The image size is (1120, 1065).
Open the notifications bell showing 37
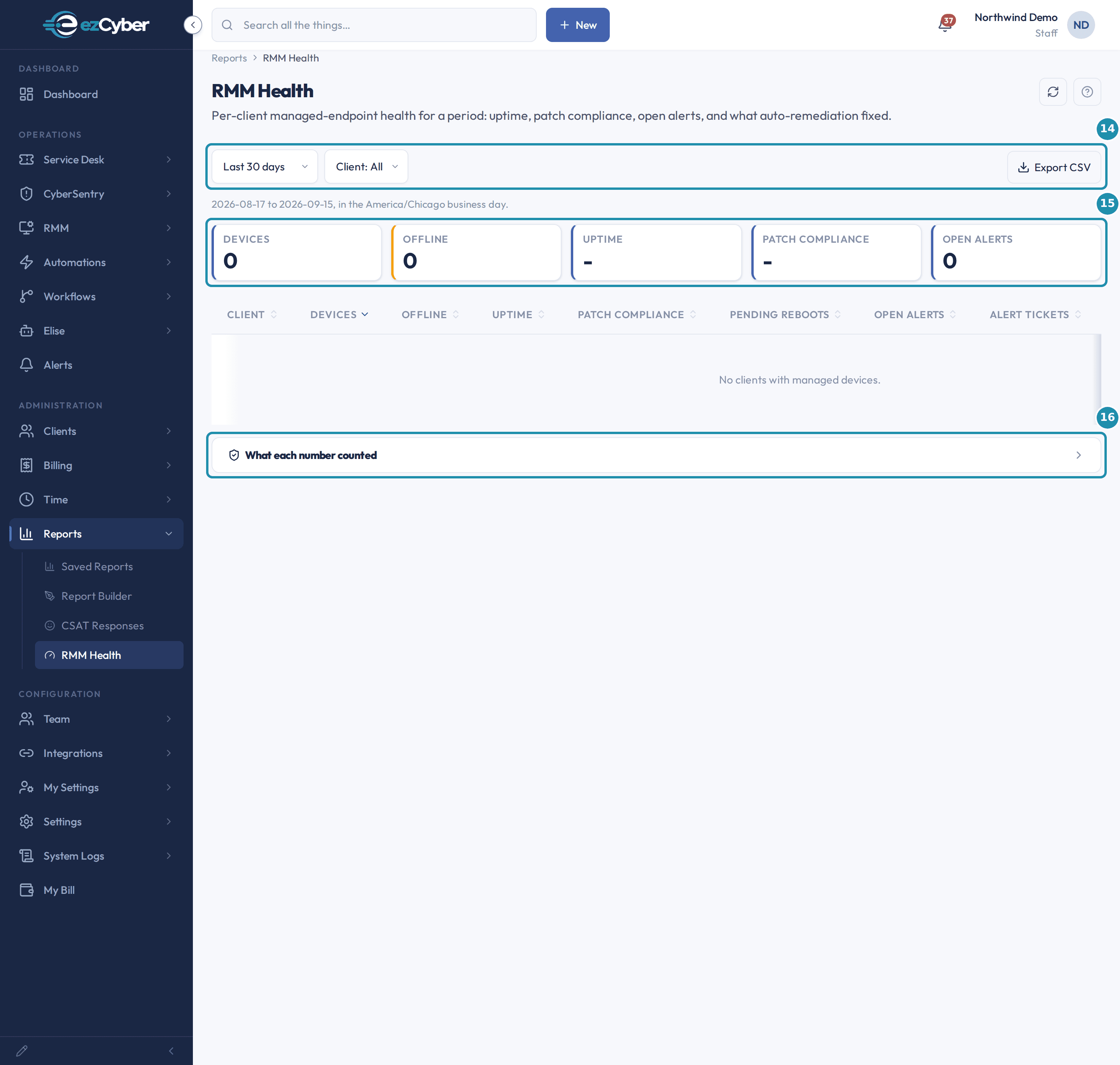click(x=945, y=25)
